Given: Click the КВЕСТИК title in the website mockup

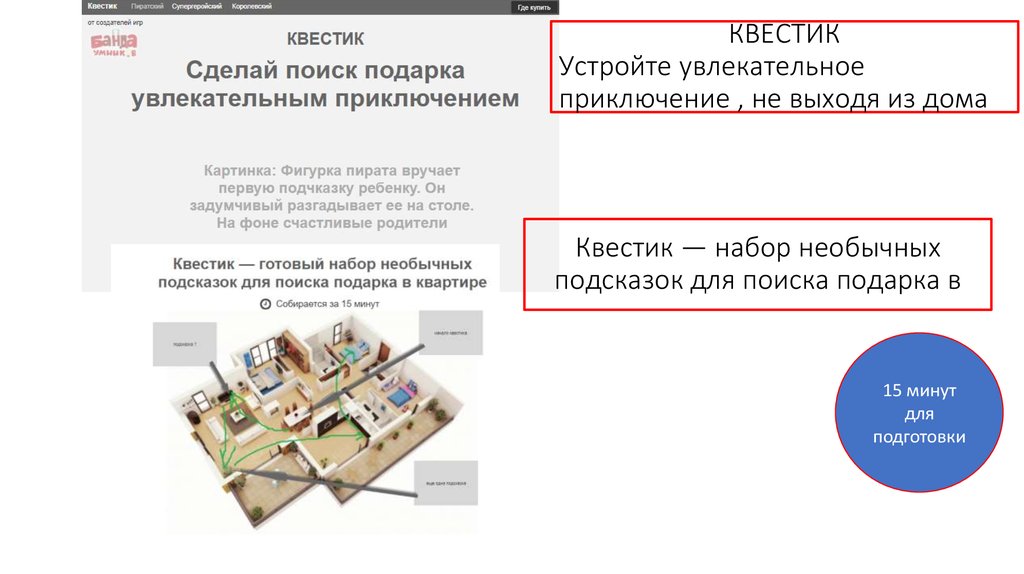Looking at the screenshot, I should (x=325, y=39).
